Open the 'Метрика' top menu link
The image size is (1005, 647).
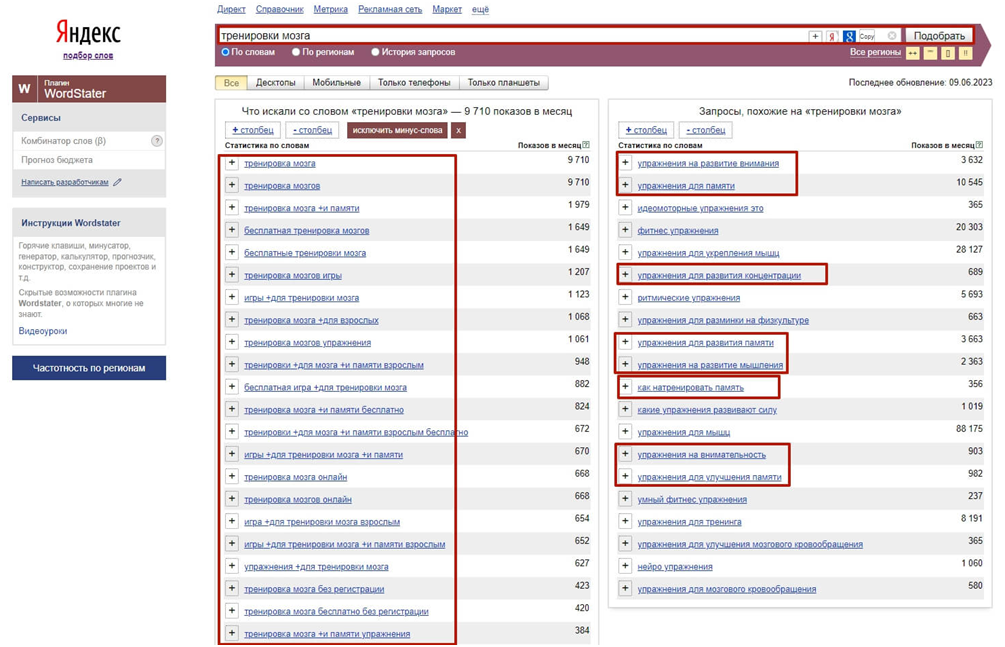(x=331, y=9)
